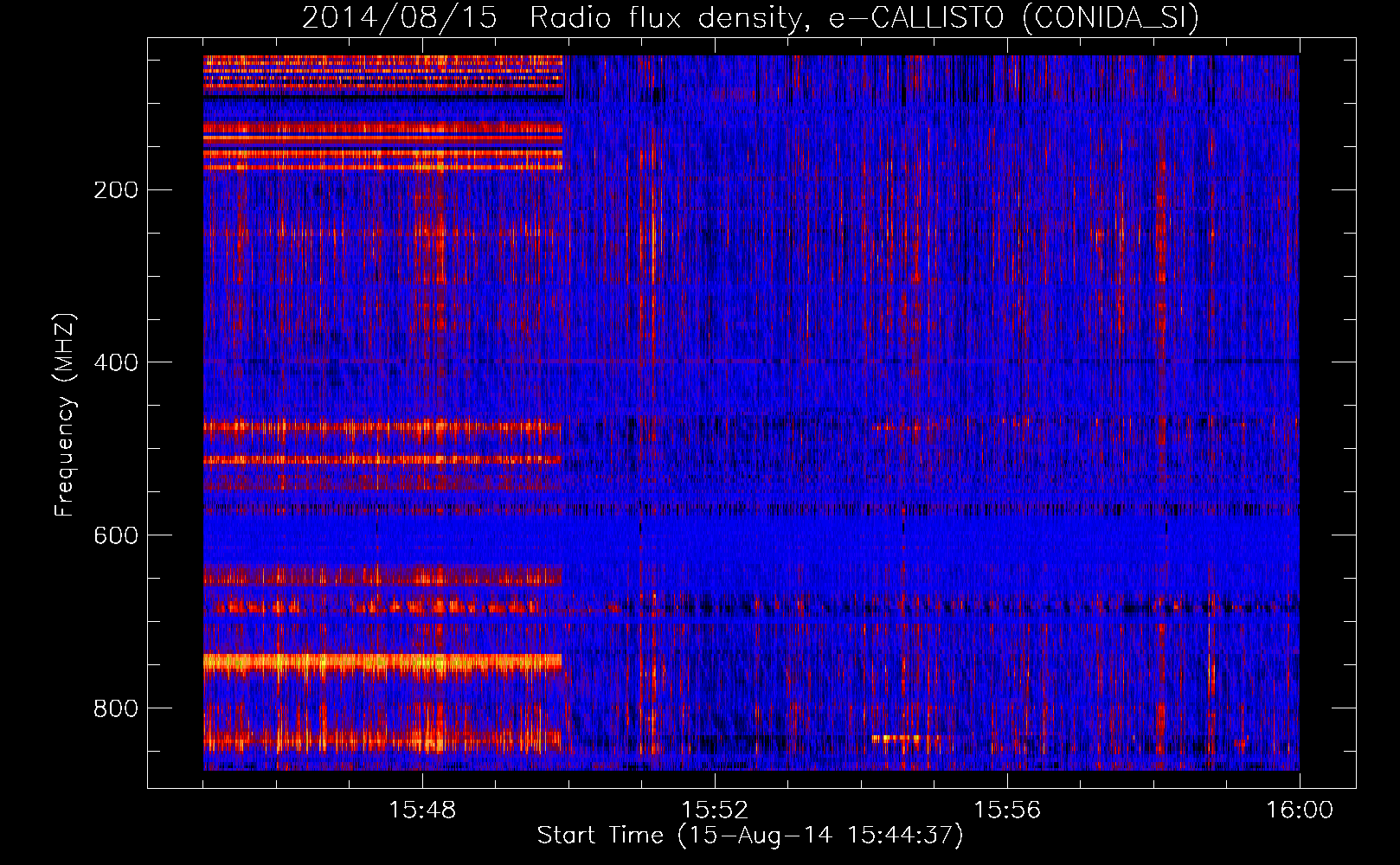Image resolution: width=1400 pixels, height=865 pixels.
Task: Click the 15:48 time tick label
Action: [422, 811]
